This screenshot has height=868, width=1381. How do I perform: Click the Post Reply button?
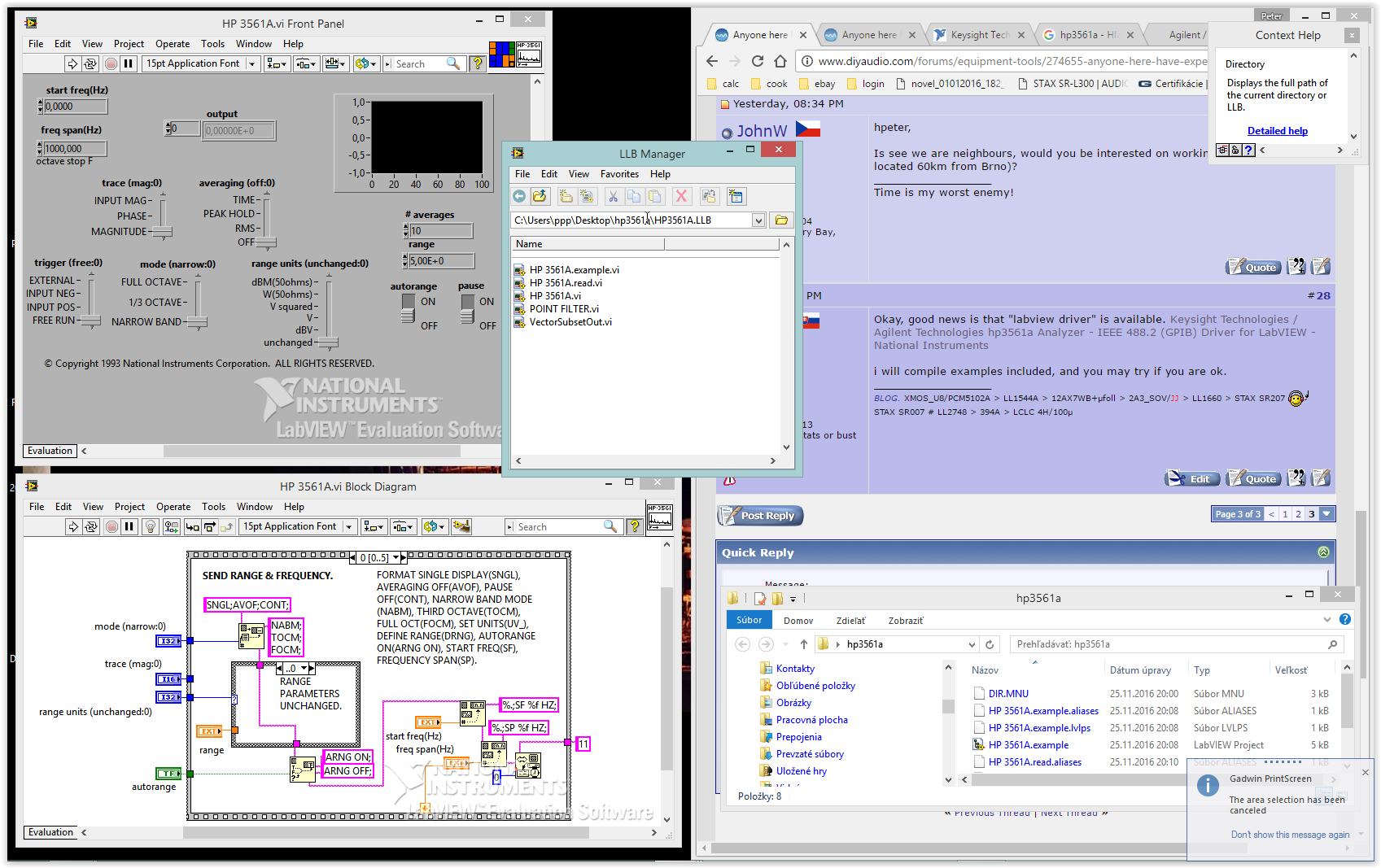point(760,516)
